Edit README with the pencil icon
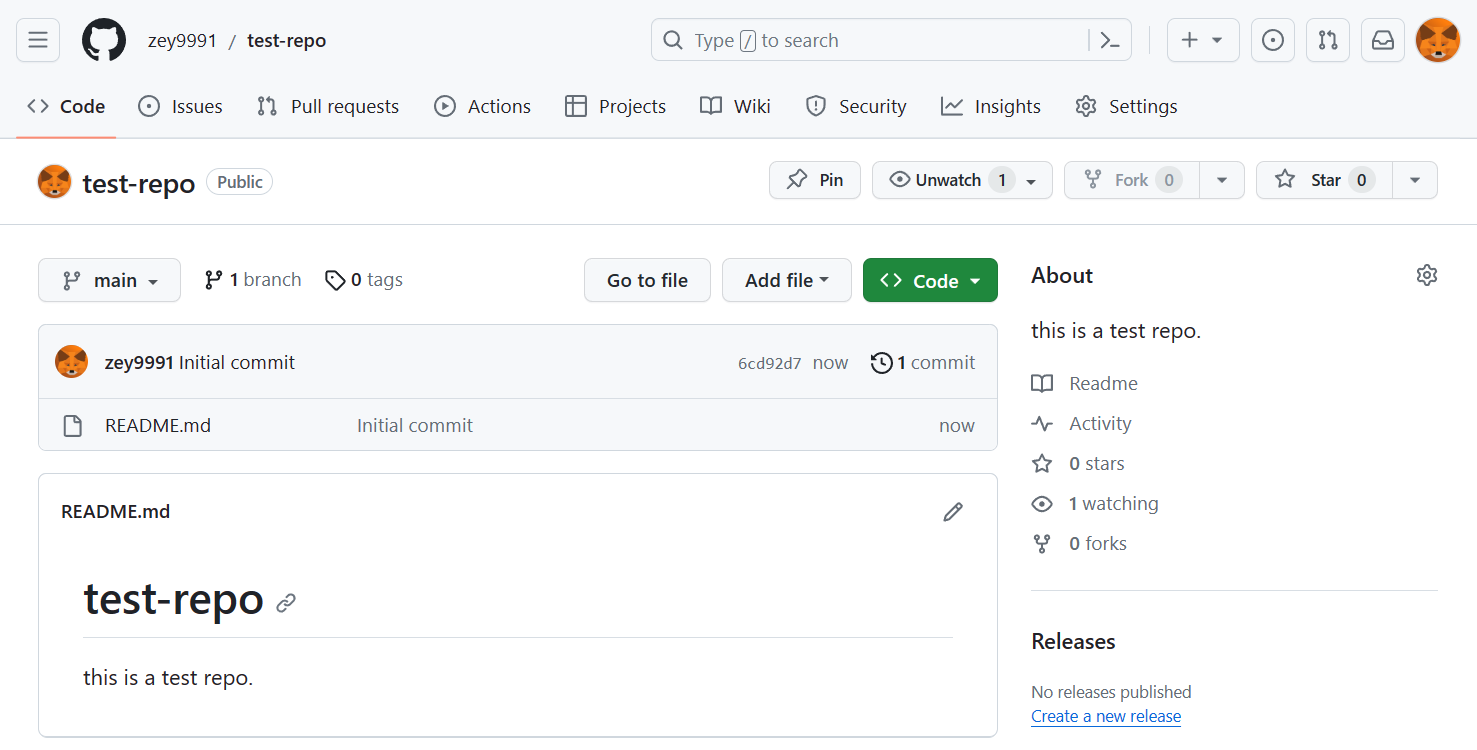This screenshot has width=1477, height=750. point(953,512)
